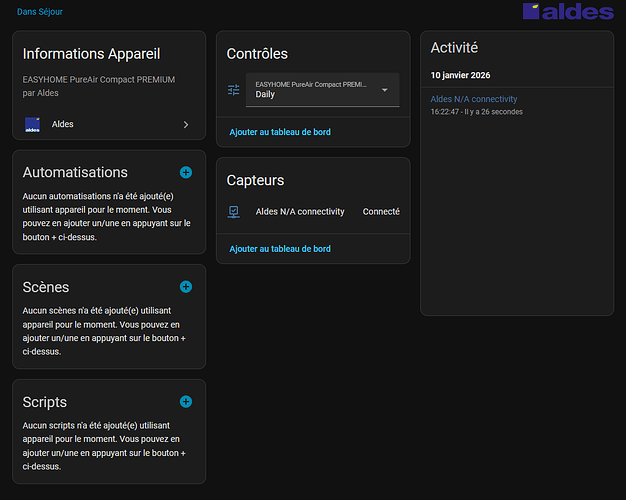Click the dropdown arrow next to Daily

(x=384, y=90)
